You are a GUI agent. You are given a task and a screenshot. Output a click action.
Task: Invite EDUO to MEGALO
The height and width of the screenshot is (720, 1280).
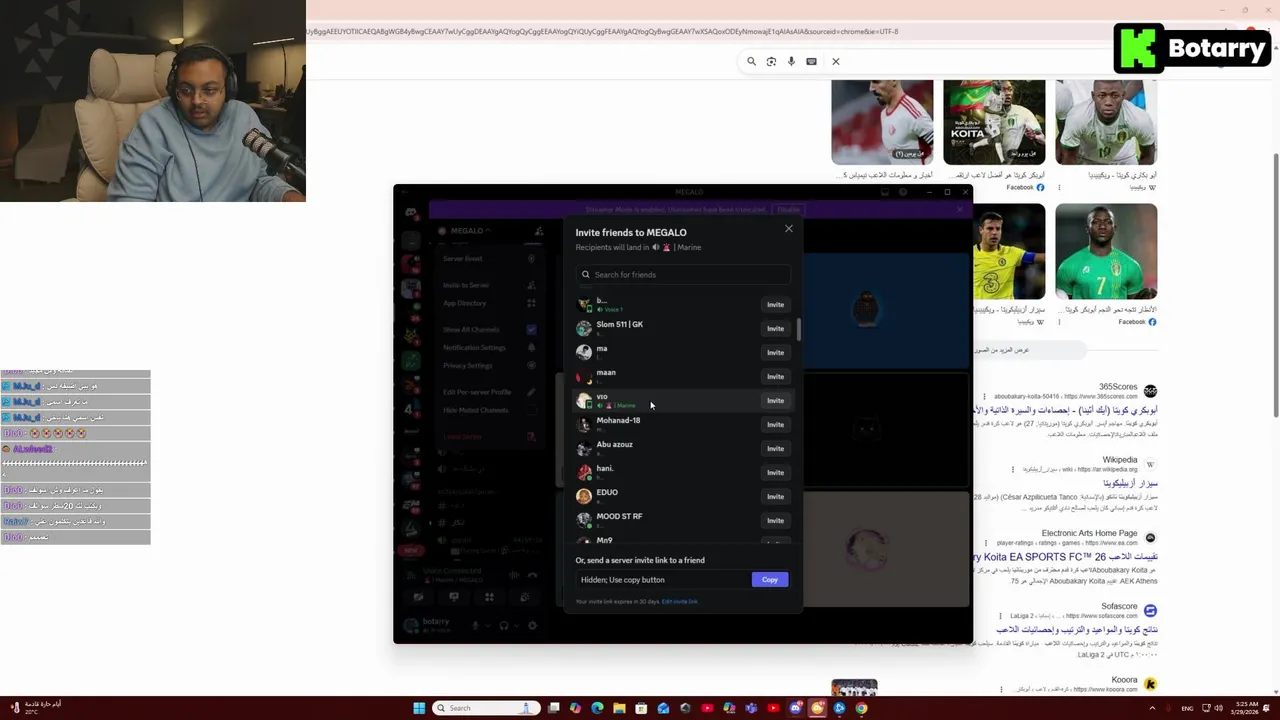(775, 496)
